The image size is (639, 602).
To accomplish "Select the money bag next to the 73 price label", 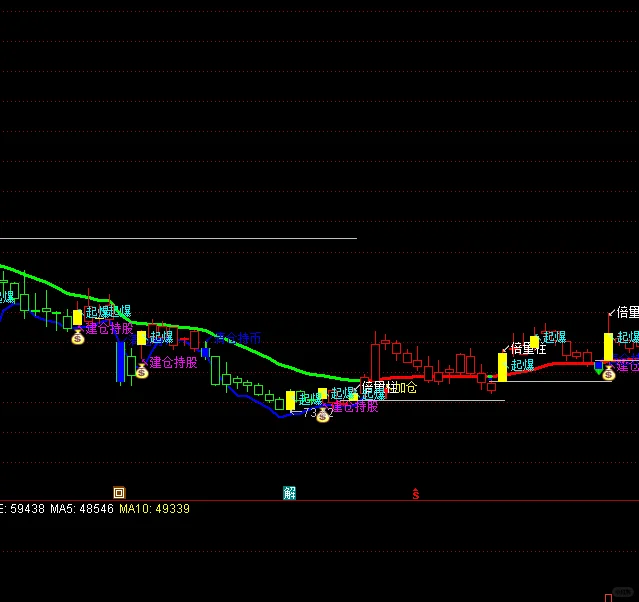I will (323, 415).
